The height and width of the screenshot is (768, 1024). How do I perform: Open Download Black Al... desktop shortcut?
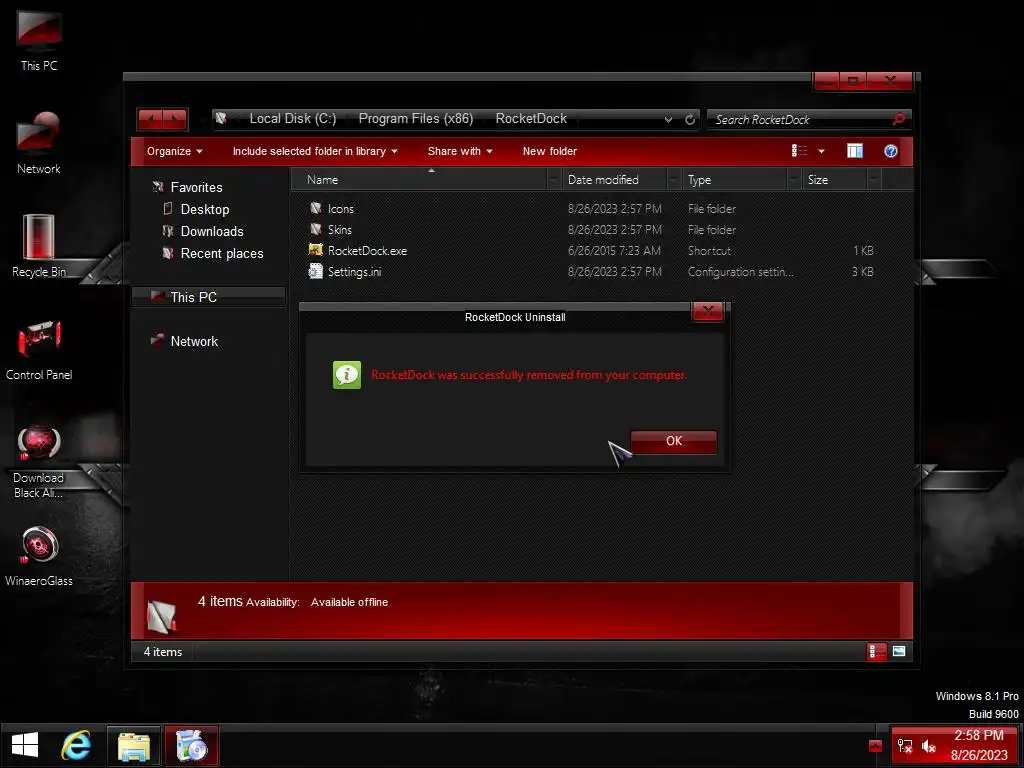tap(39, 460)
